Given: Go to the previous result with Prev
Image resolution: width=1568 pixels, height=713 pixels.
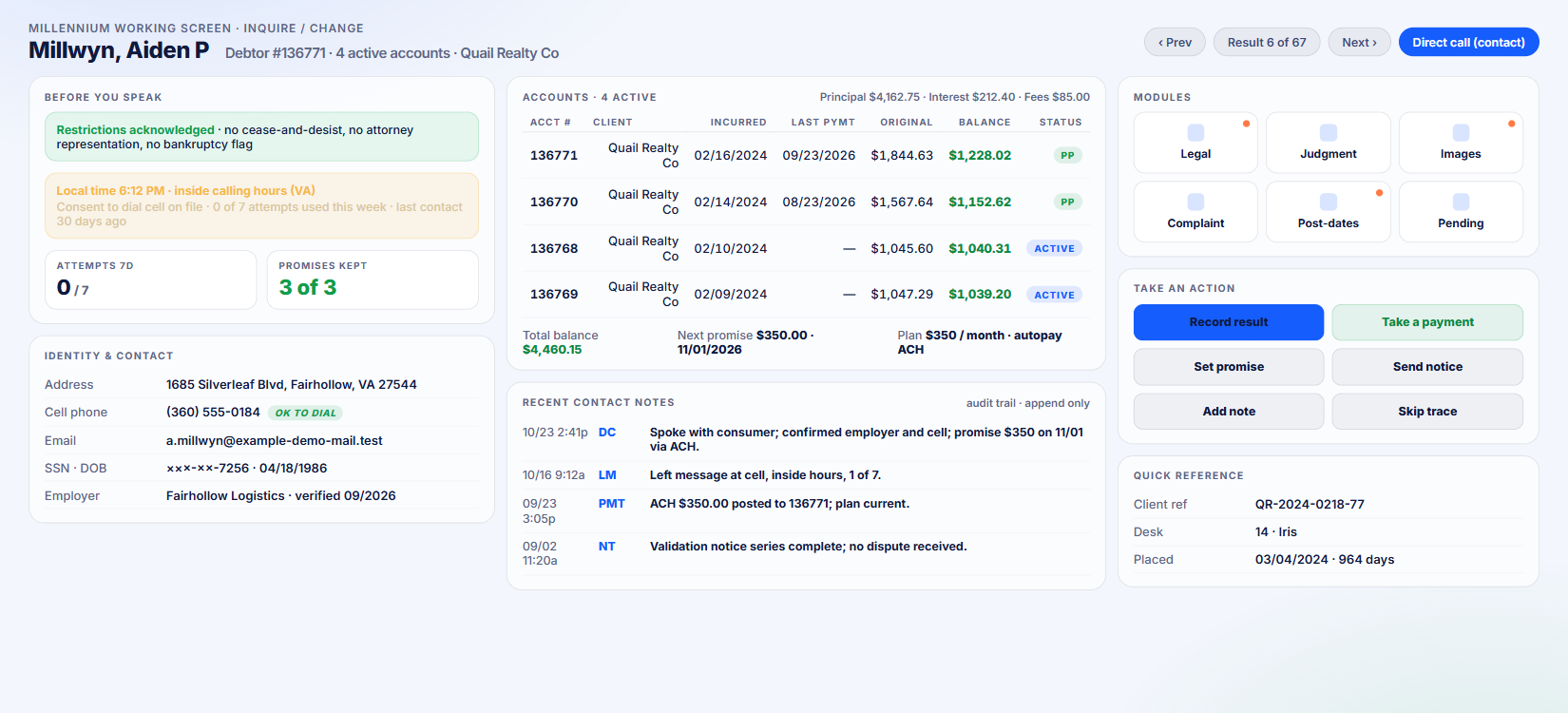Looking at the screenshot, I should click(x=1175, y=42).
